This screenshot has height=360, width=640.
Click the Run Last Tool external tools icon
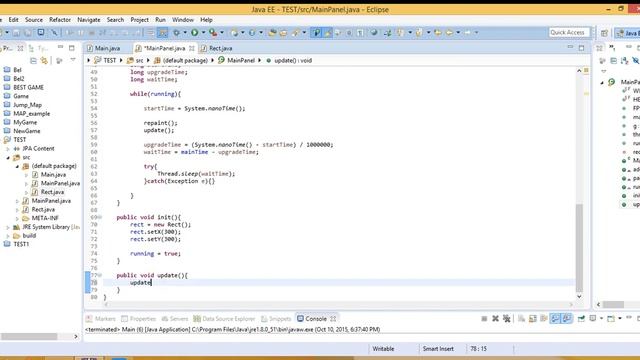(213, 32)
